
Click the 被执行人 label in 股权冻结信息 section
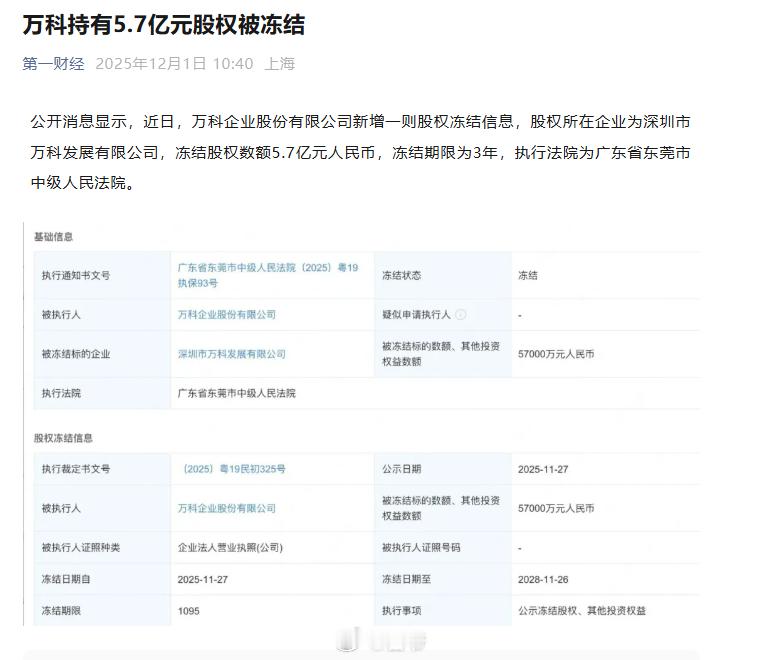pos(61,508)
